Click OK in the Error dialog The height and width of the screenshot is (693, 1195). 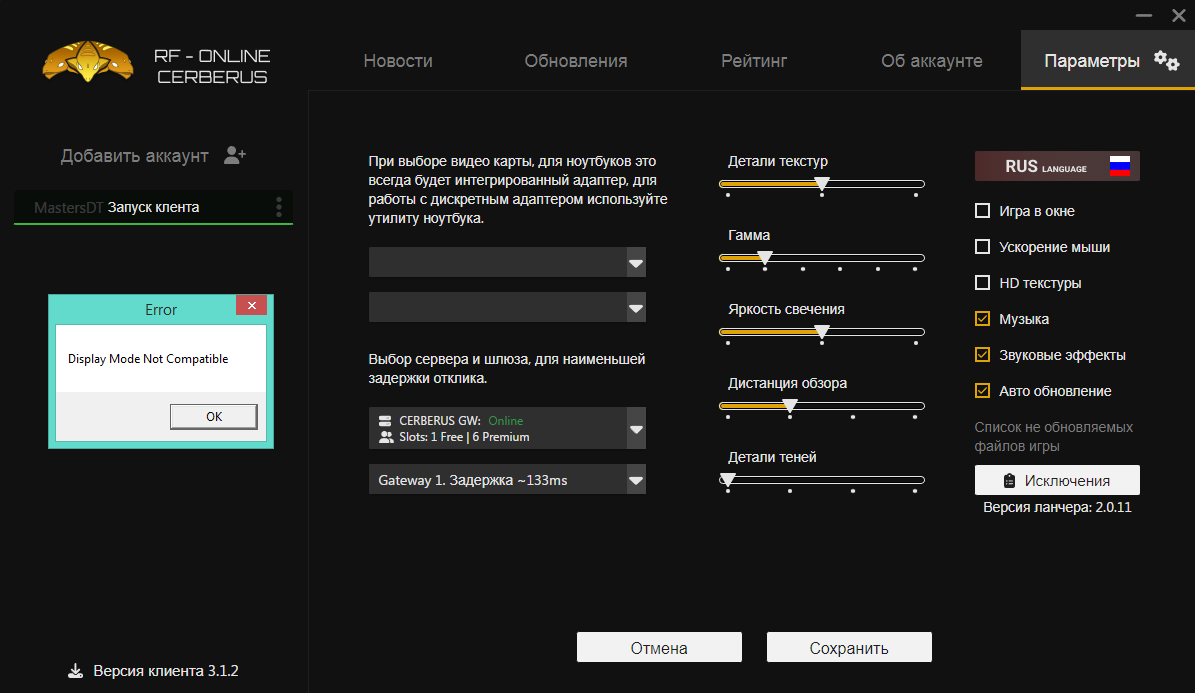[x=214, y=417]
